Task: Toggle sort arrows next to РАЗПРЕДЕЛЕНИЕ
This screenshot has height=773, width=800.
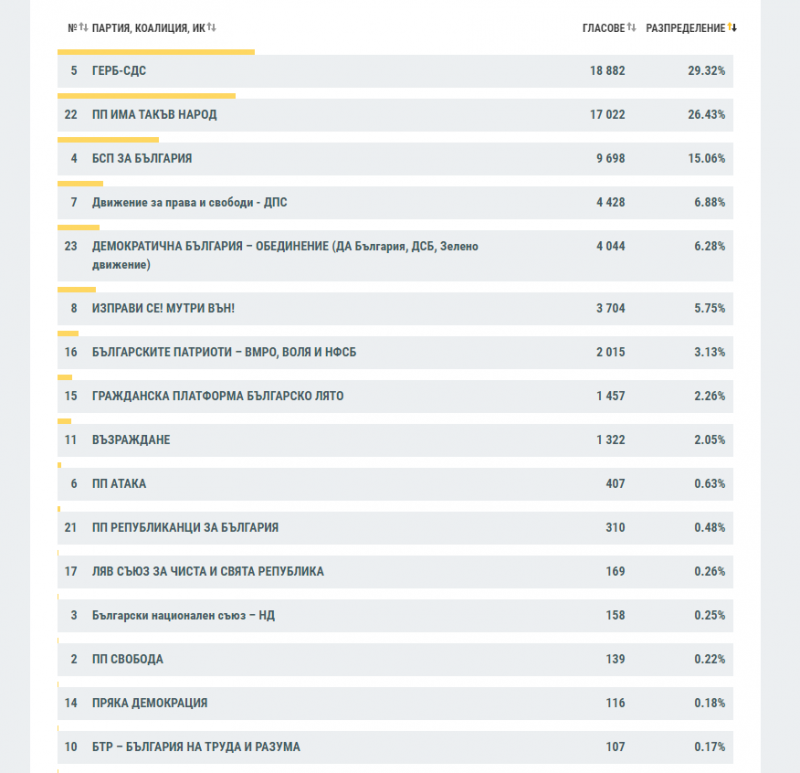Action: pyautogui.click(x=733, y=28)
